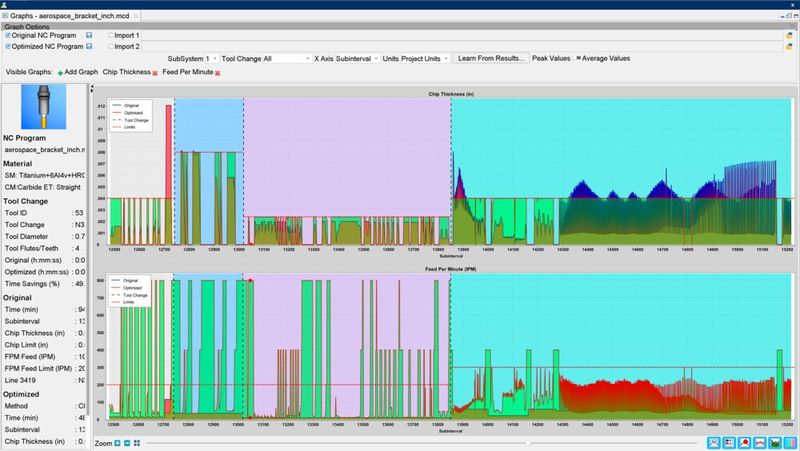This screenshot has width=800, height=451.
Task: Click the Chip Limit (in) row
Action: pyautogui.click(x=44, y=345)
